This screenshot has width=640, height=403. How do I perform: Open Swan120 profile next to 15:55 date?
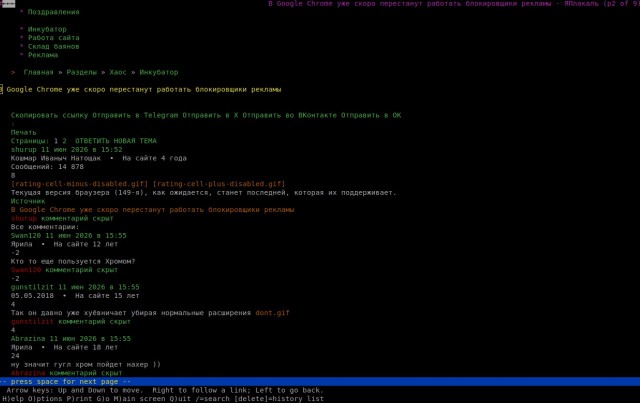pyautogui.click(x=26, y=236)
